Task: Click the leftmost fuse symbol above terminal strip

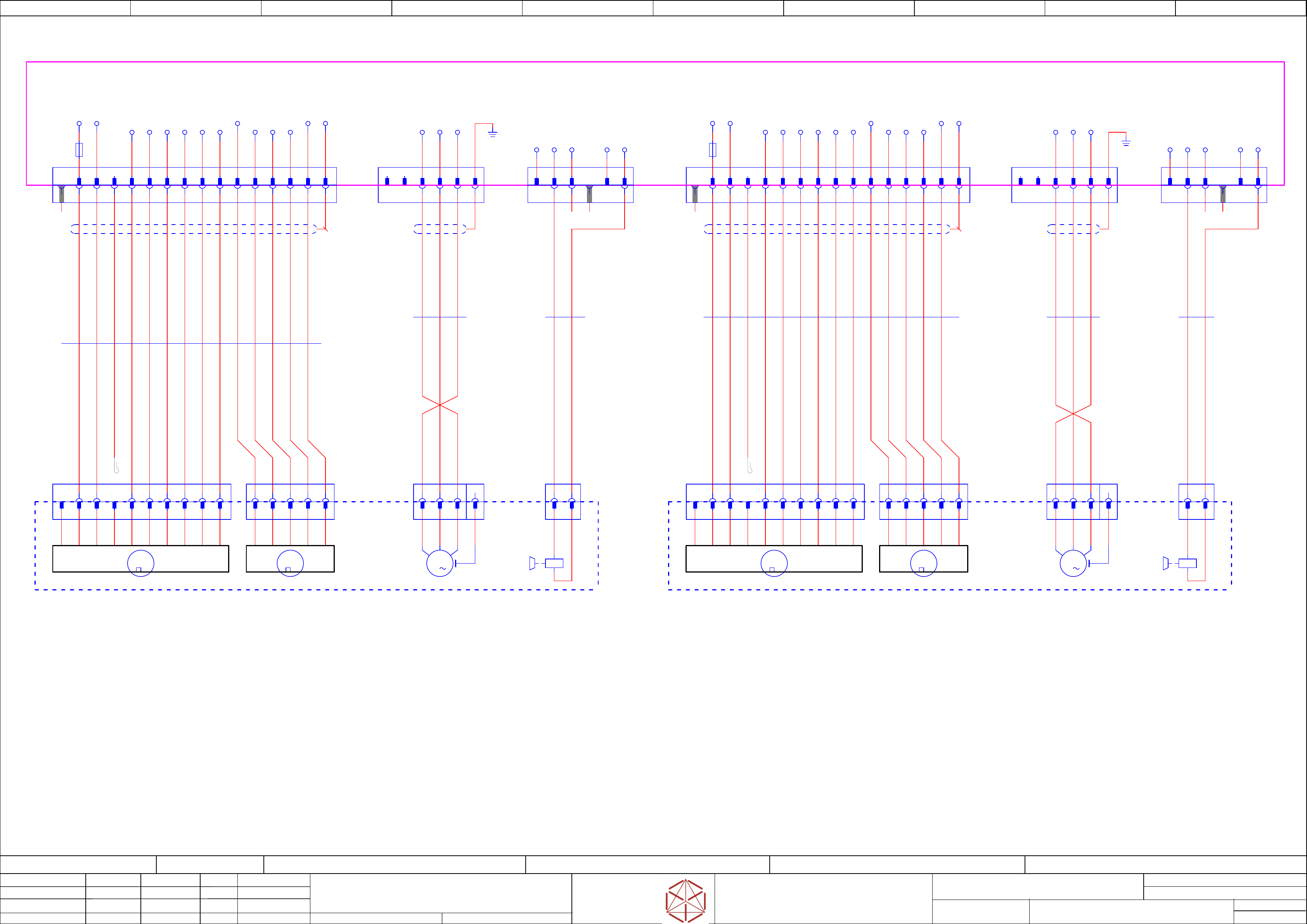Action: tap(79, 150)
